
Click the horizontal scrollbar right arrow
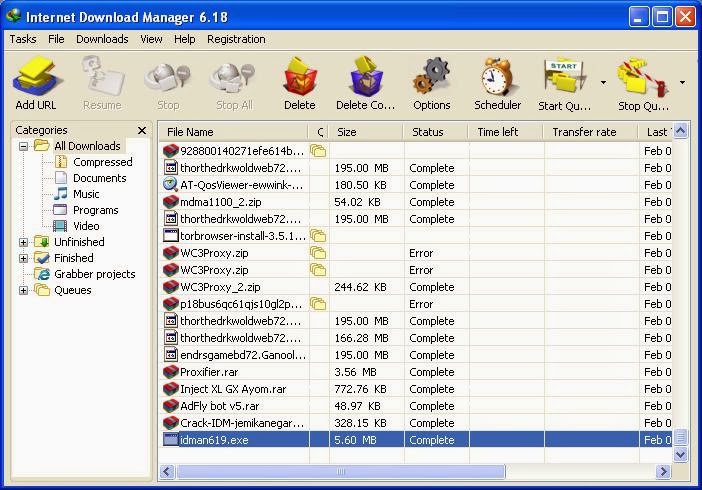(663, 472)
